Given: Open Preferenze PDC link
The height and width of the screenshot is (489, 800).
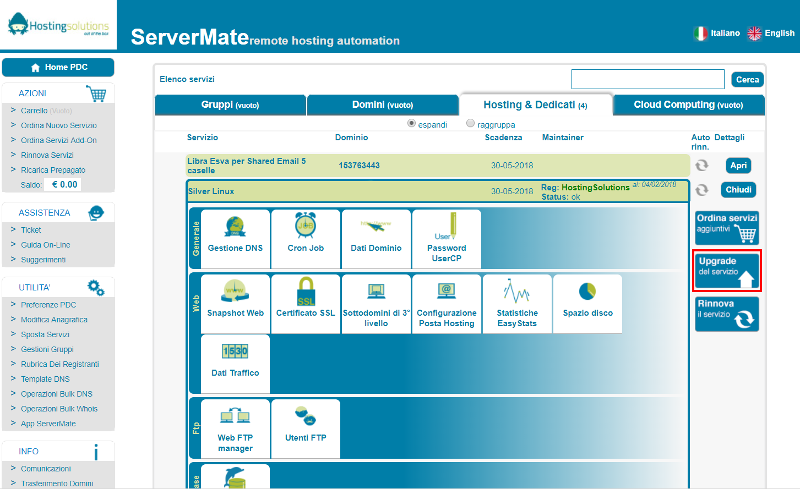Looking at the screenshot, I should coord(48,305).
